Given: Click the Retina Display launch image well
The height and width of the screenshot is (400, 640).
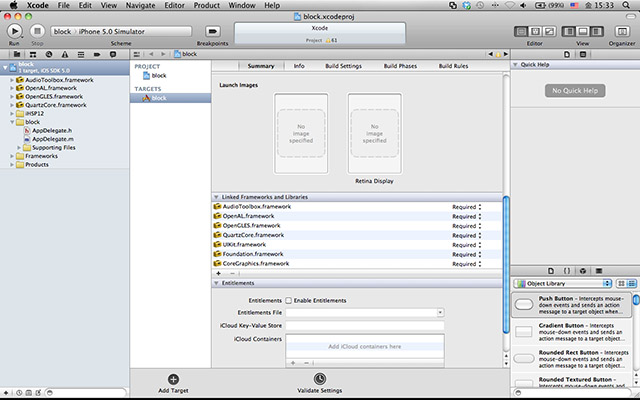Looking at the screenshot, I should pos(374,133).
